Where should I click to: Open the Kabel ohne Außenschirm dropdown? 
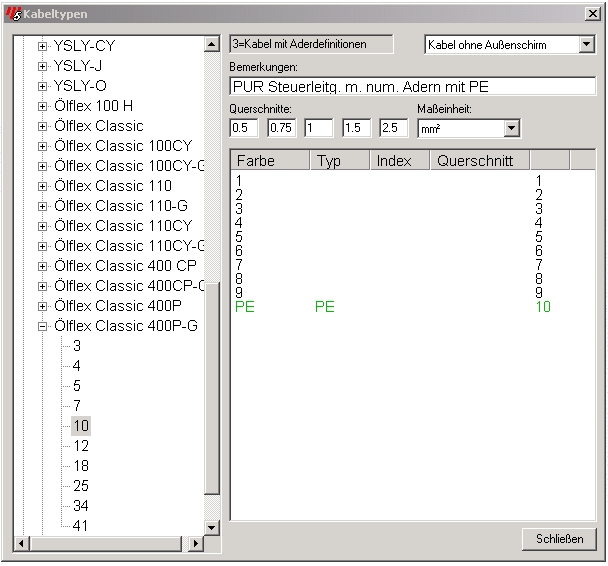pos(587,45)
